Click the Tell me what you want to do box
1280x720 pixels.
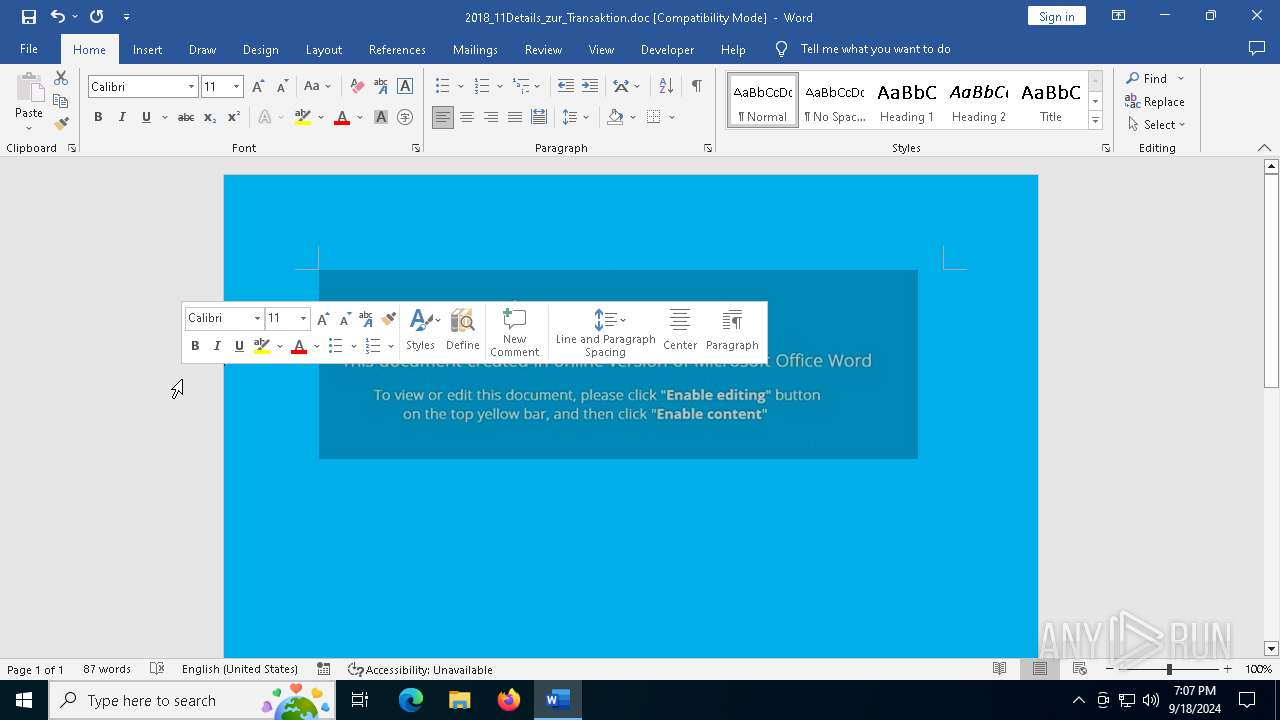pos(875,49)
